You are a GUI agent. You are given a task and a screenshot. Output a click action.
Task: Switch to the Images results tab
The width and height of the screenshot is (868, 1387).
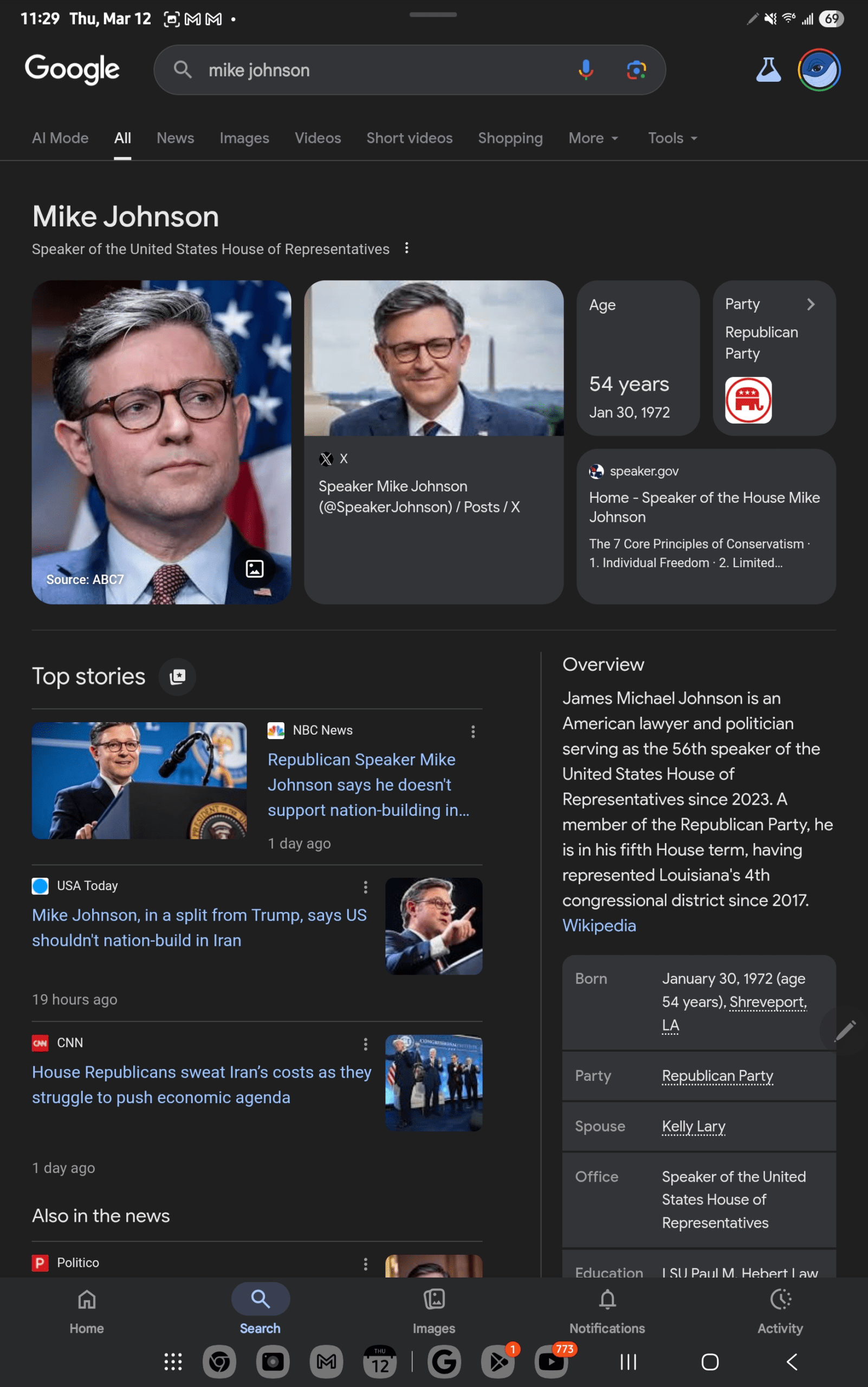pos(244,138)
